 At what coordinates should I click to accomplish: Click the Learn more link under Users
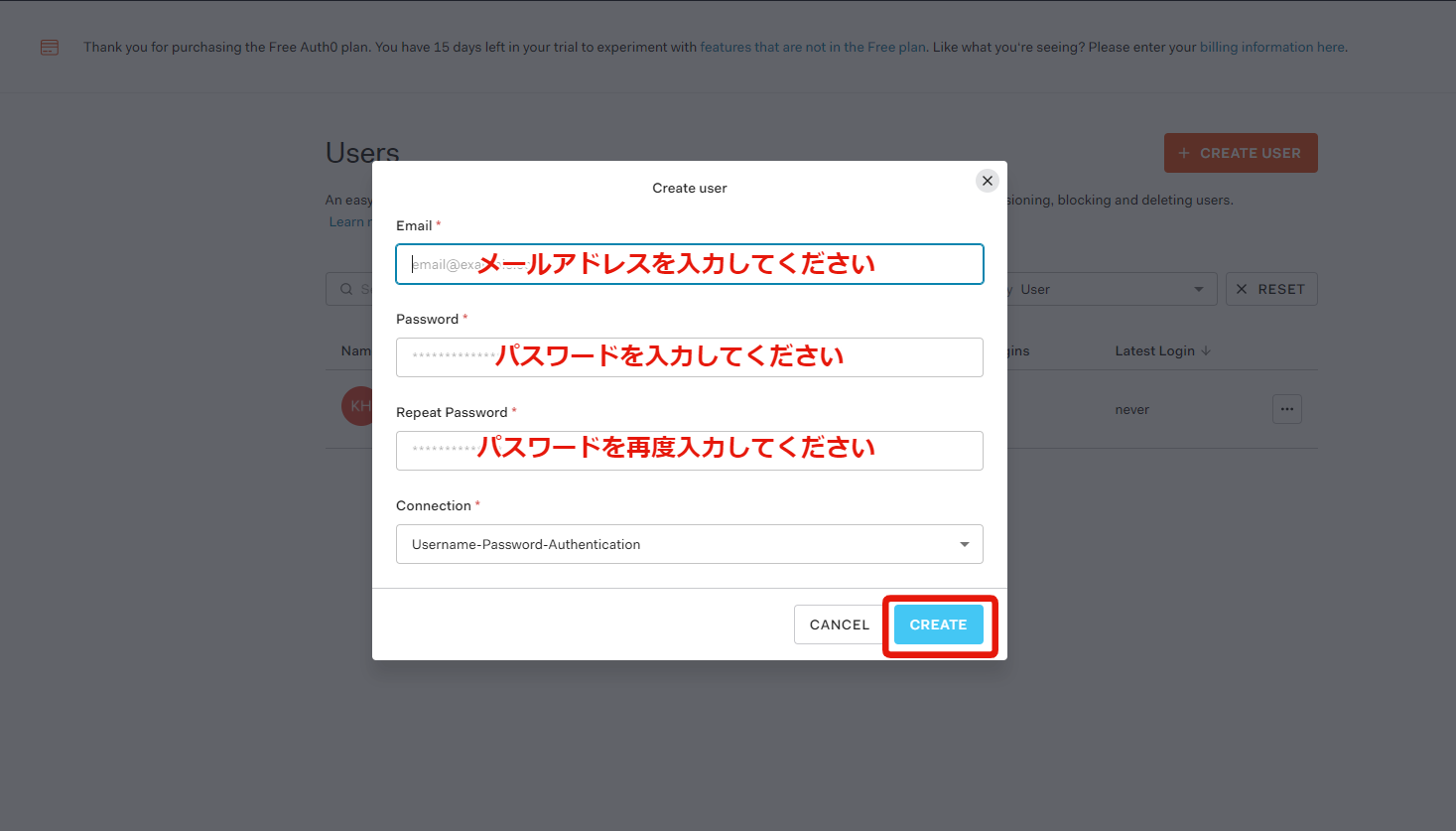coord(349,221)
